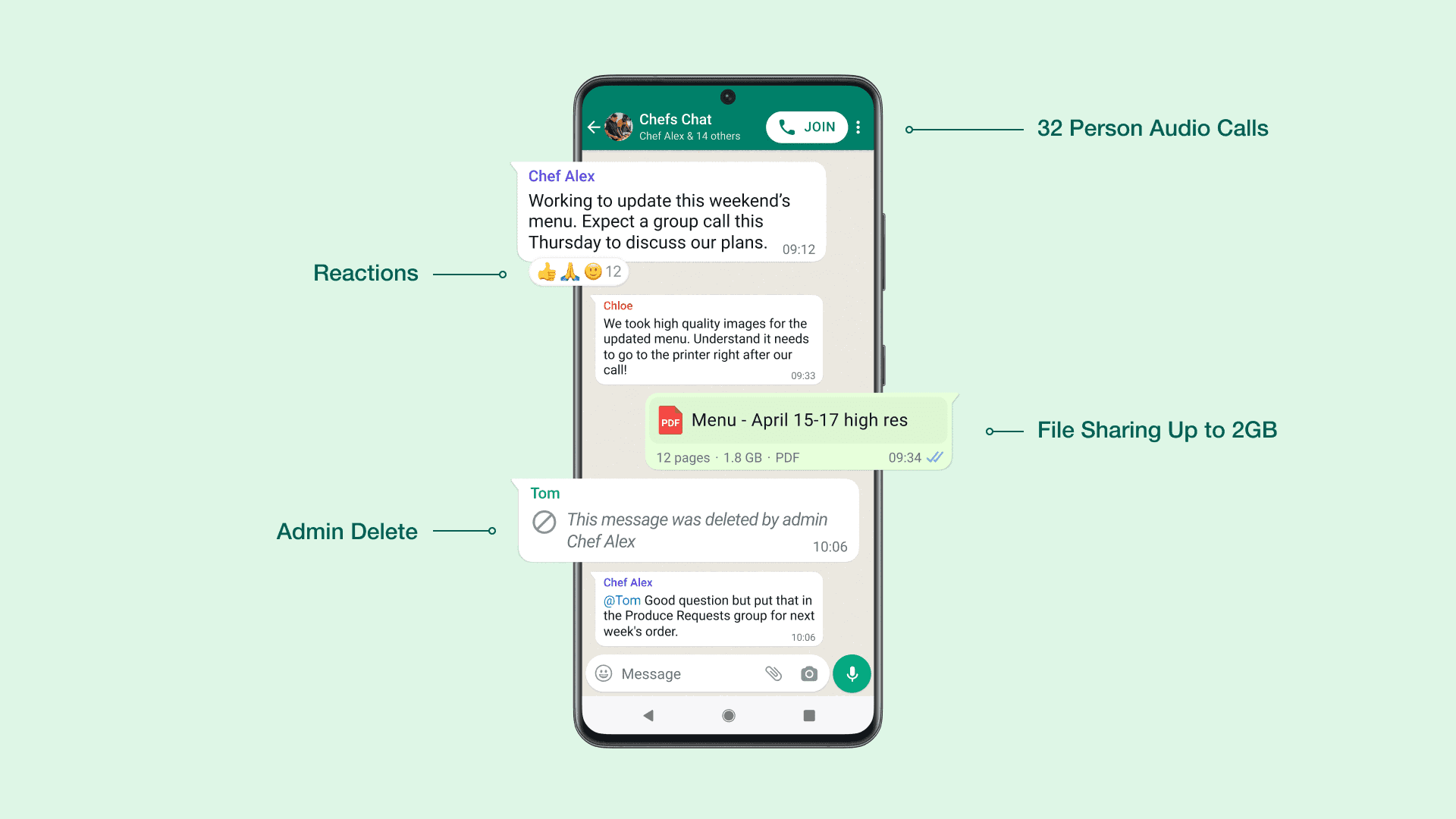Tap the double blue checkmark read receipt
Viewport: 1456px width, 819px height.
pos(940,458)
